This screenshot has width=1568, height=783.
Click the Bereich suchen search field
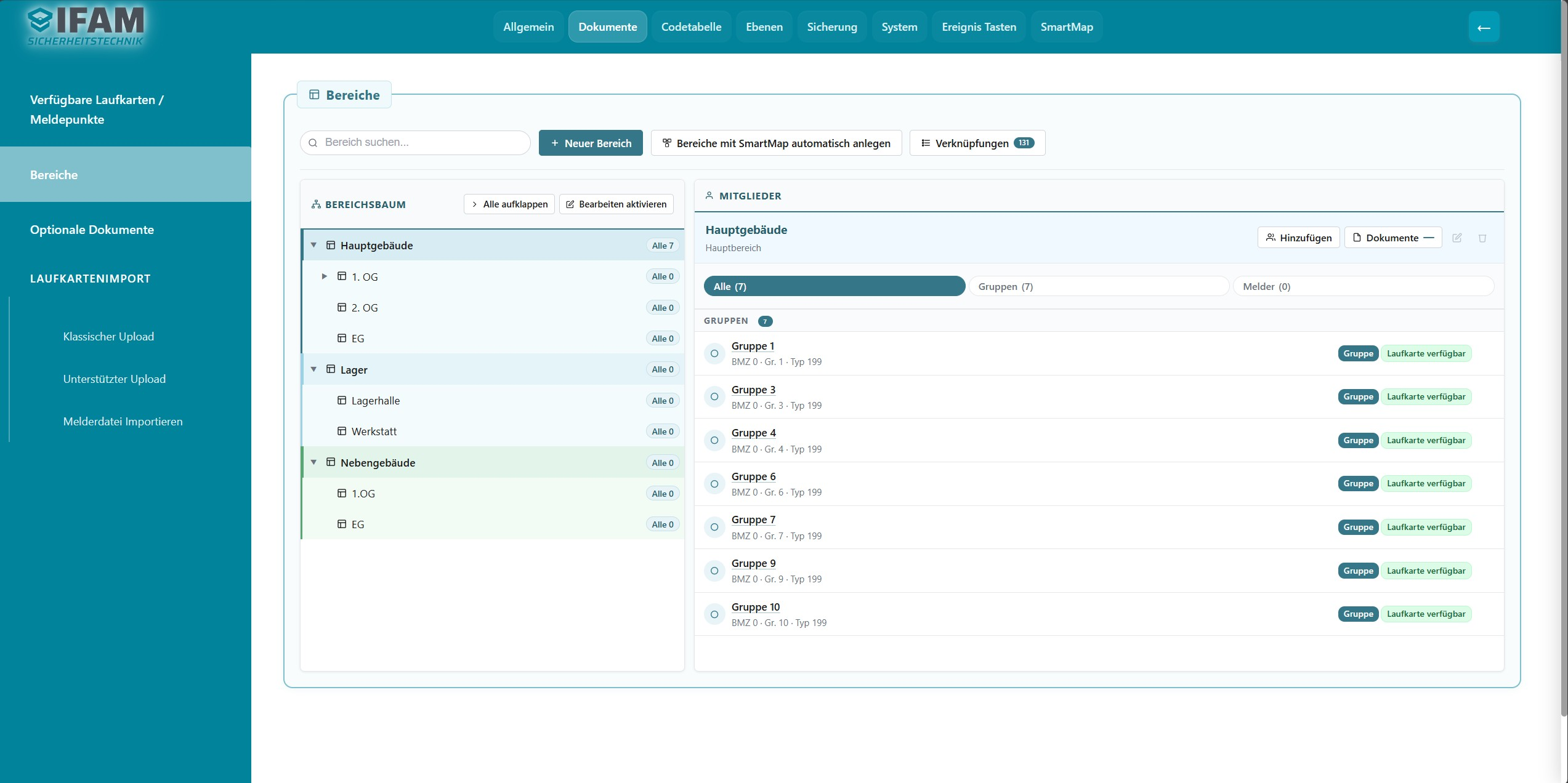pyautogui.click(x=415, y=143)
